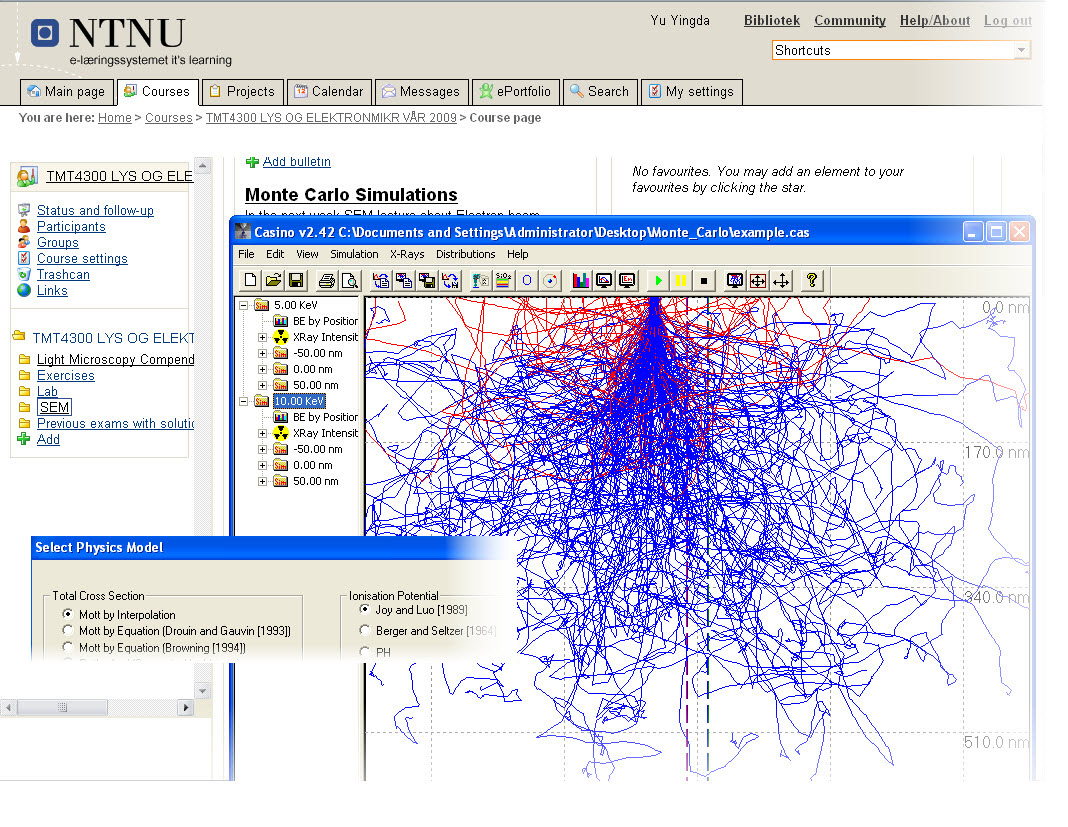The width and height of the screenshot is (1068, 827).
Task: Open the Shortcuts dropdown
Action: (1020, 50)
